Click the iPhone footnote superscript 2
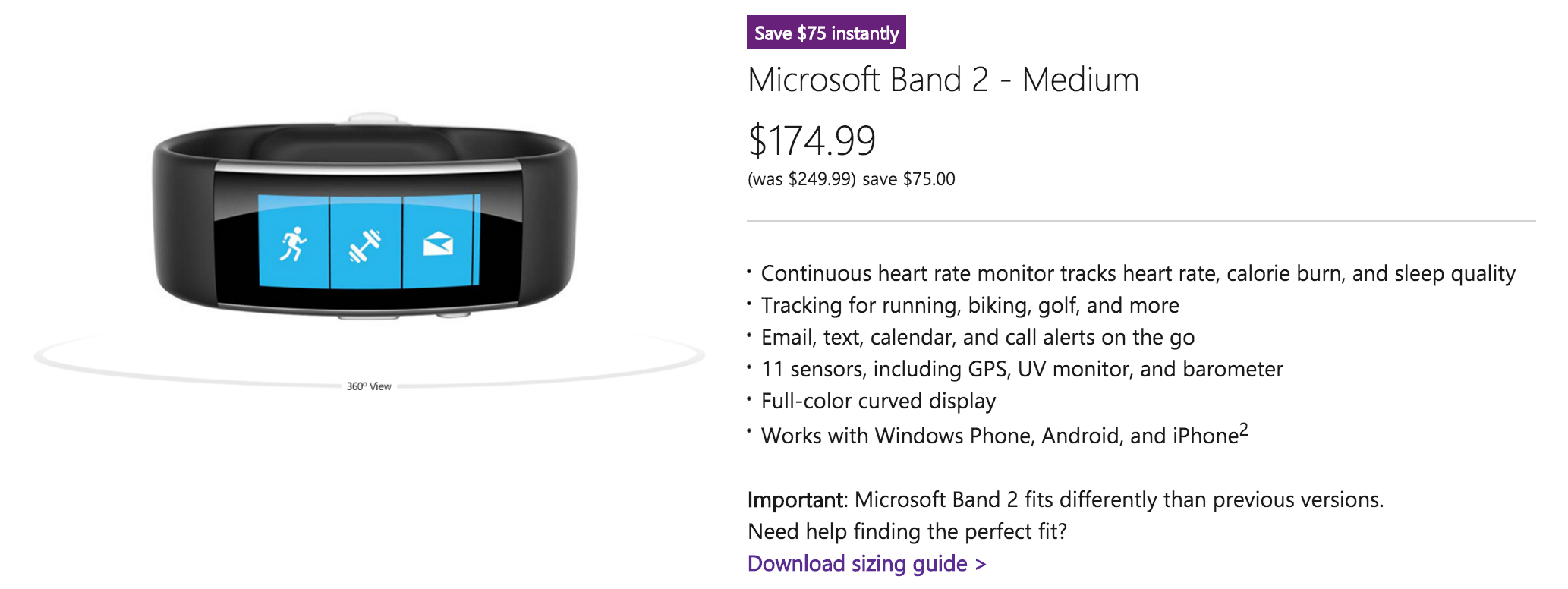The image size is (1568, 589). pyautogui.click(x=1243, y=429)
